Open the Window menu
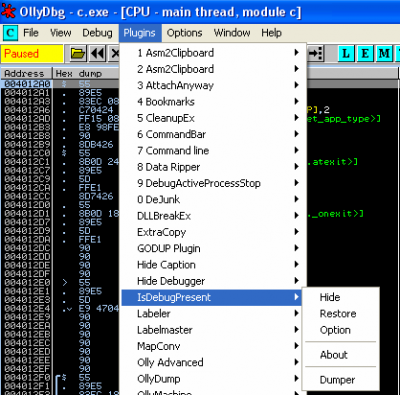400x395 pixels. [x=232, y=33]
